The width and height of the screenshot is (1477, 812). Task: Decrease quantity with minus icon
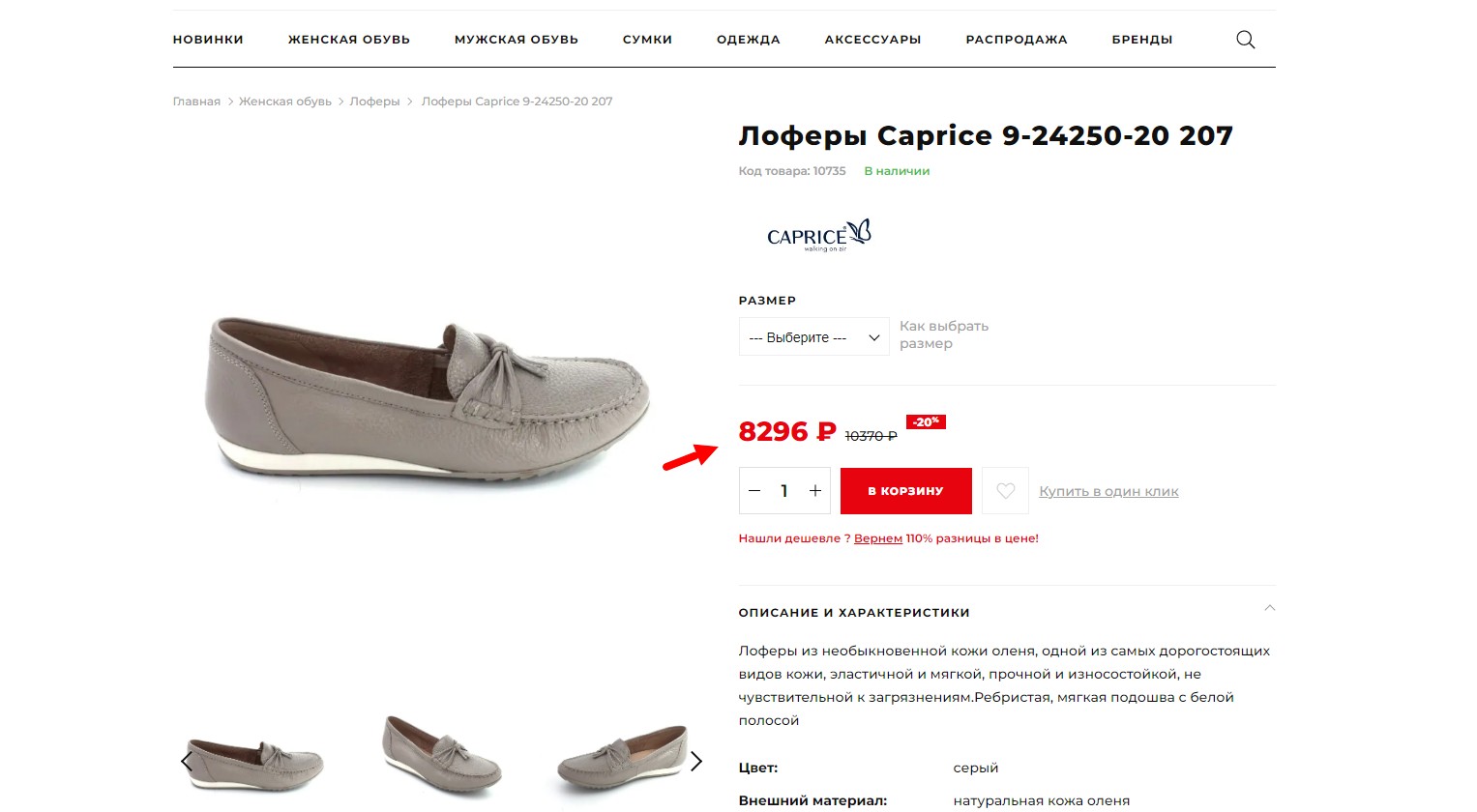pyautogui.click(x=754, y=491)
